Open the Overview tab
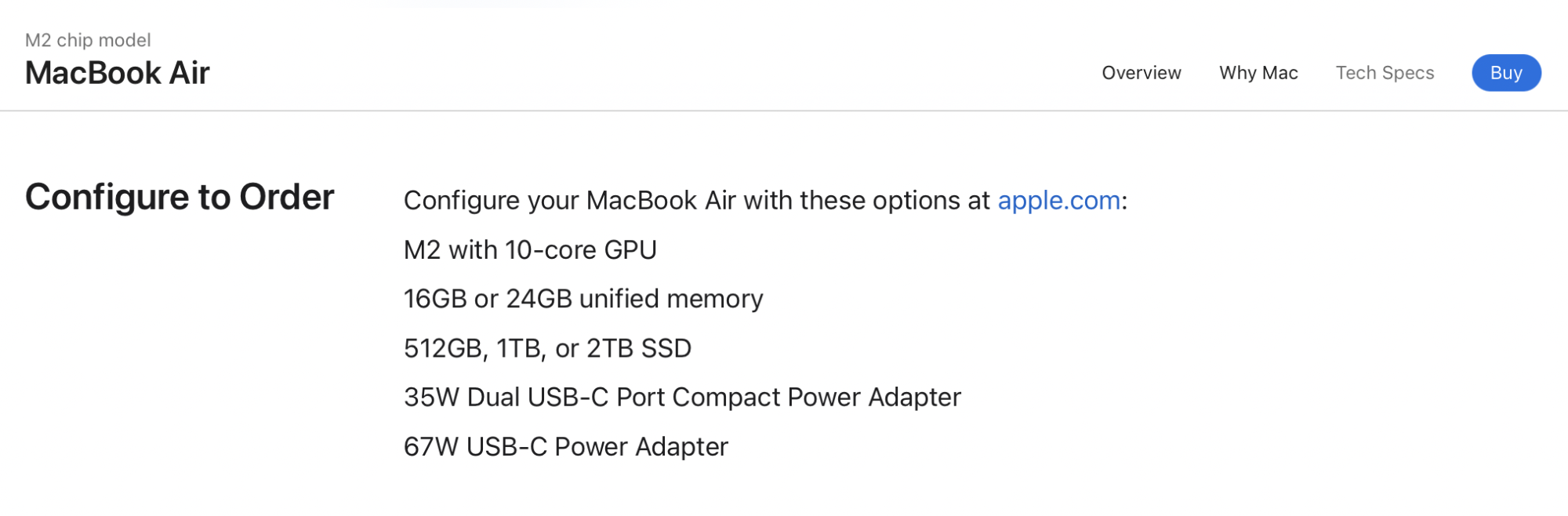 click(x=1141, y=73)
